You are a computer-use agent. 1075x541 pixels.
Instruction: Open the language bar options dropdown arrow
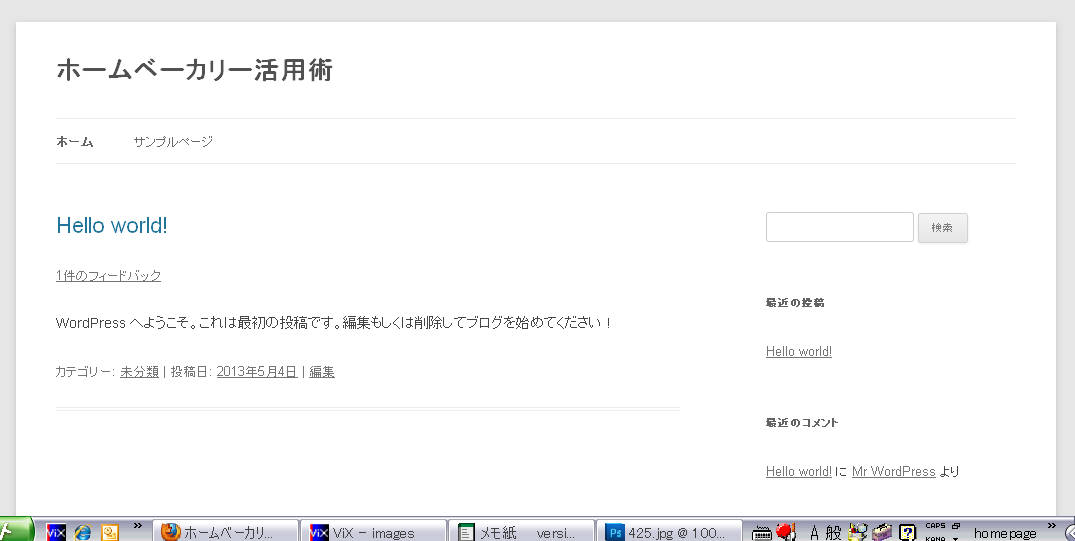pos(956,538)
